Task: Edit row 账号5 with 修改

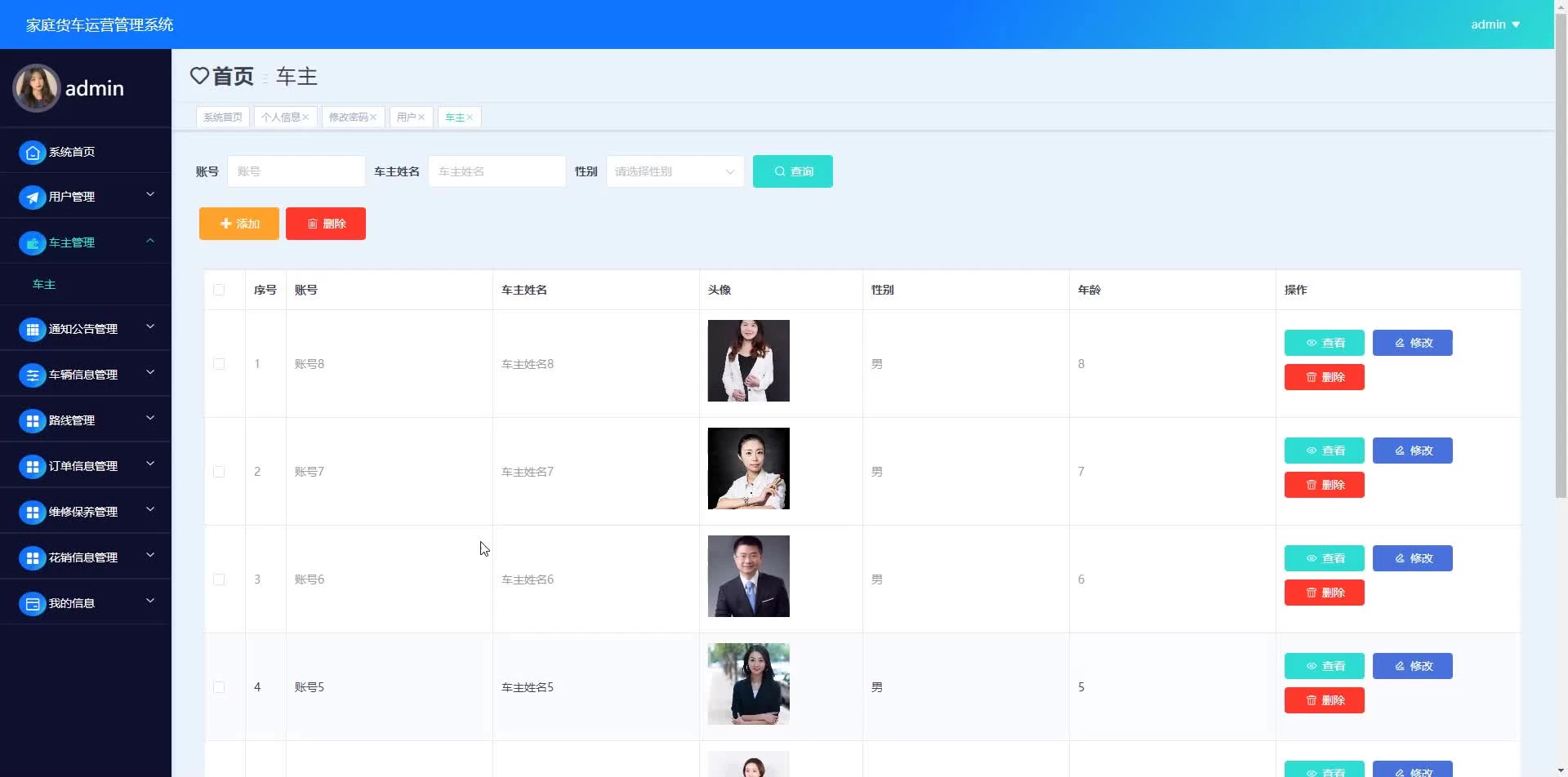Action: (1413, 666)
